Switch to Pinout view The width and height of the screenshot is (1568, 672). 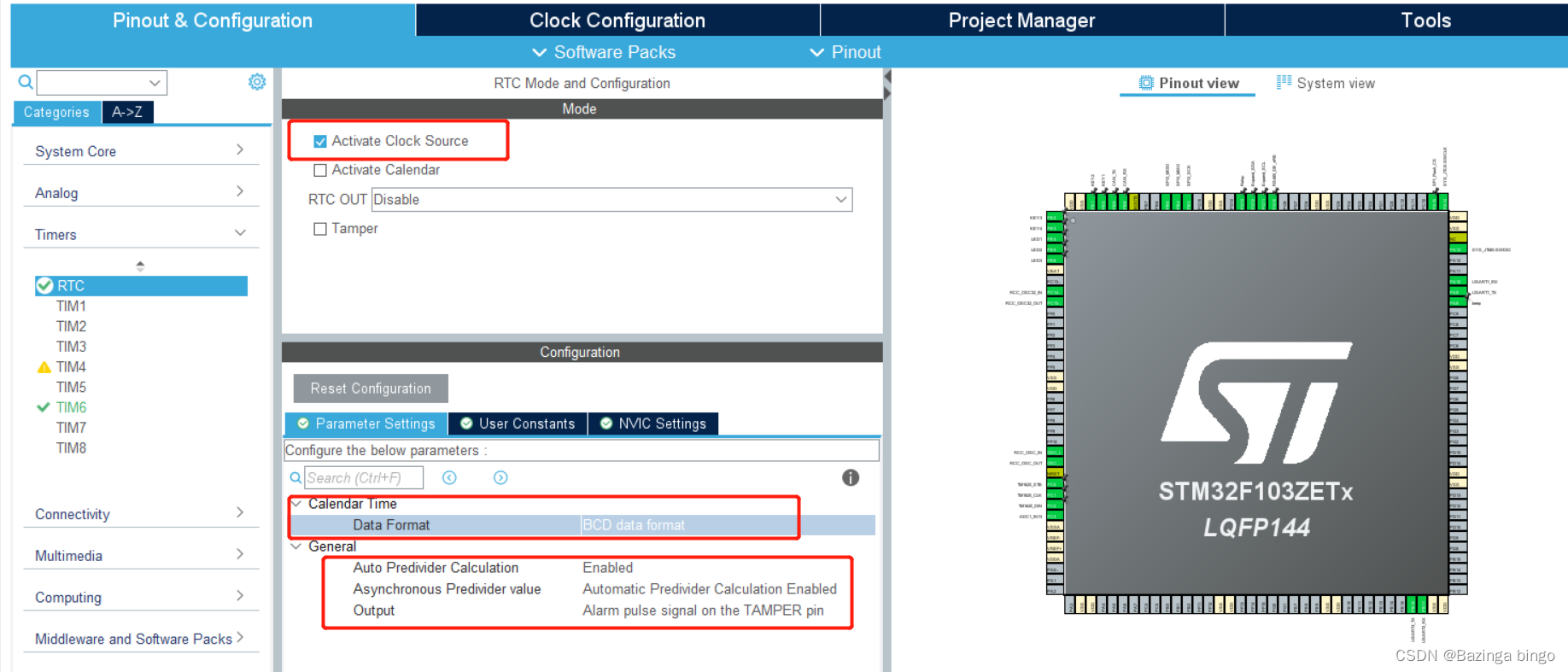point(1188,83)
